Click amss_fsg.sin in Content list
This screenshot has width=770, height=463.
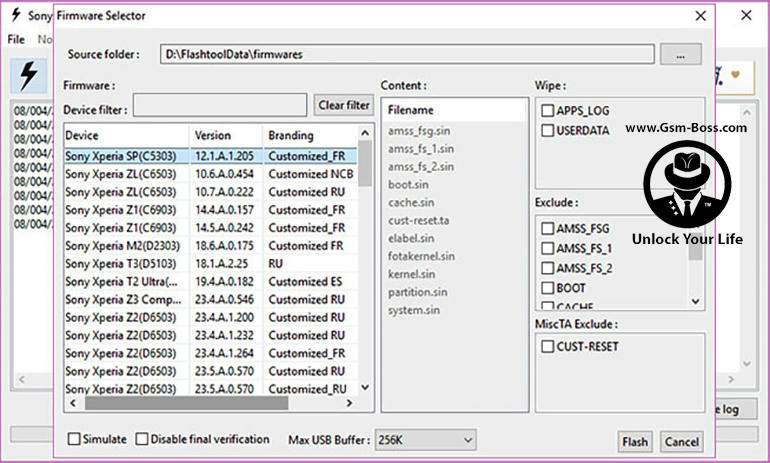tap(419, 131)
